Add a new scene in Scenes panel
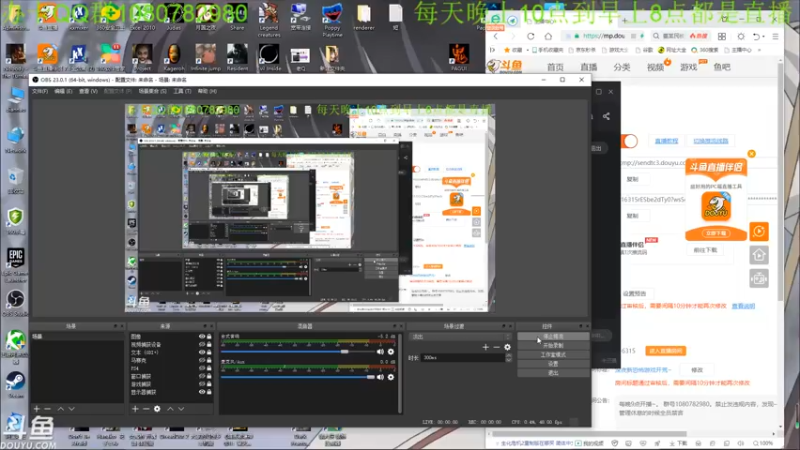Viewport: 800px width, 450px height. click(36, 409)
